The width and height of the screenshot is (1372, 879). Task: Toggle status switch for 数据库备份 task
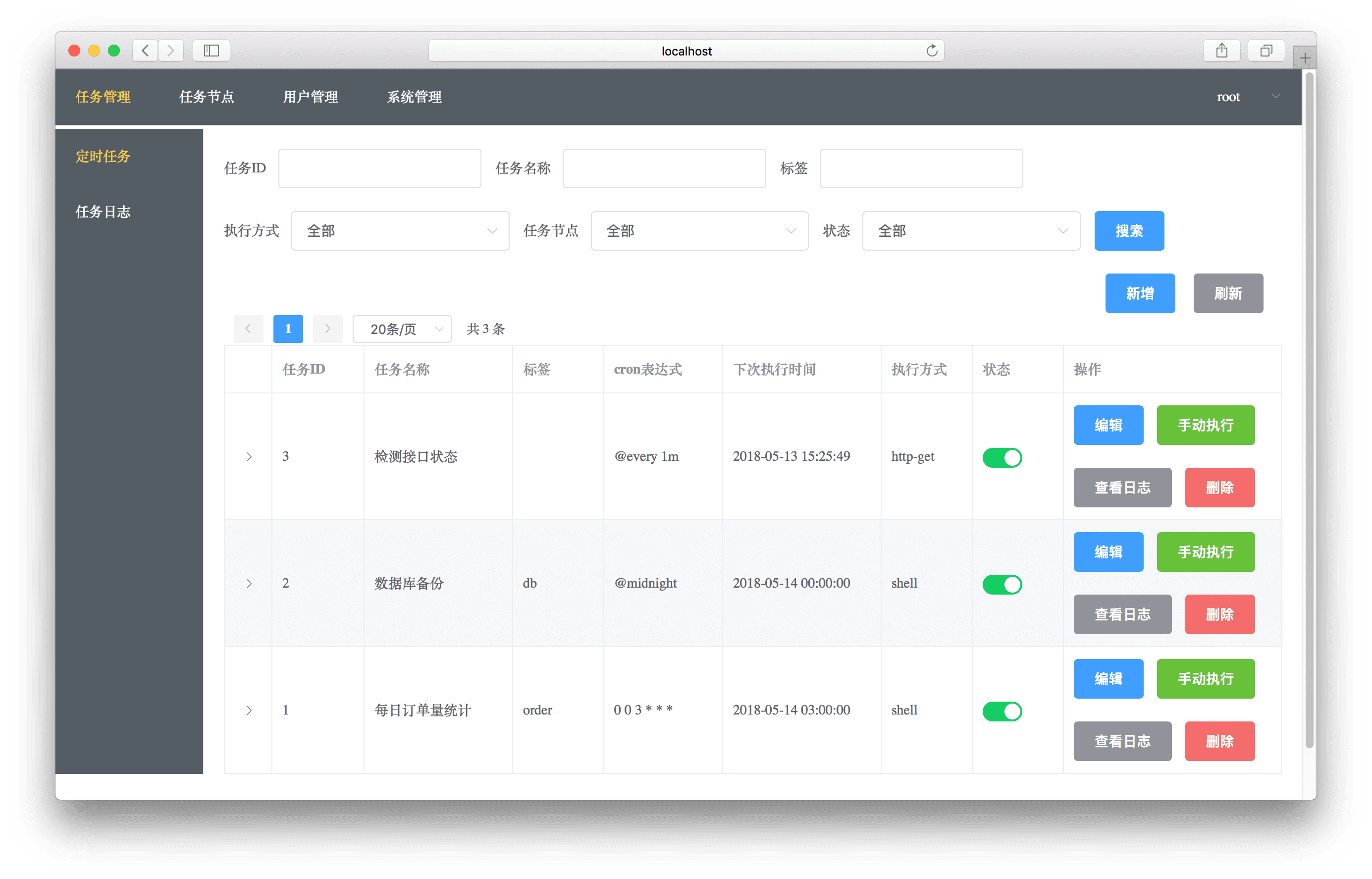point(1002,585)
